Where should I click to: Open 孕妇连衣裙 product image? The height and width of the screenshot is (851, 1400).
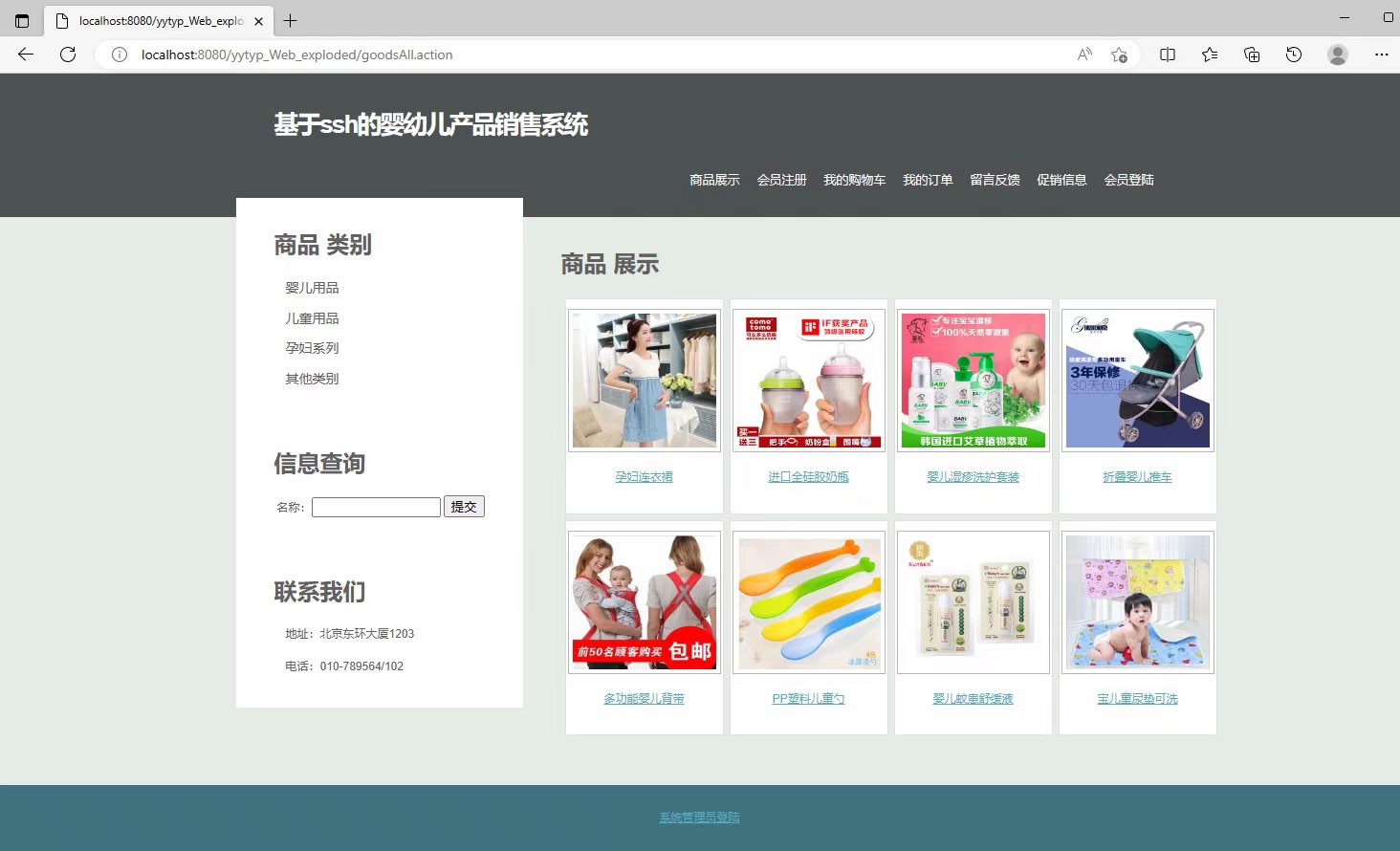coord(645,381)
